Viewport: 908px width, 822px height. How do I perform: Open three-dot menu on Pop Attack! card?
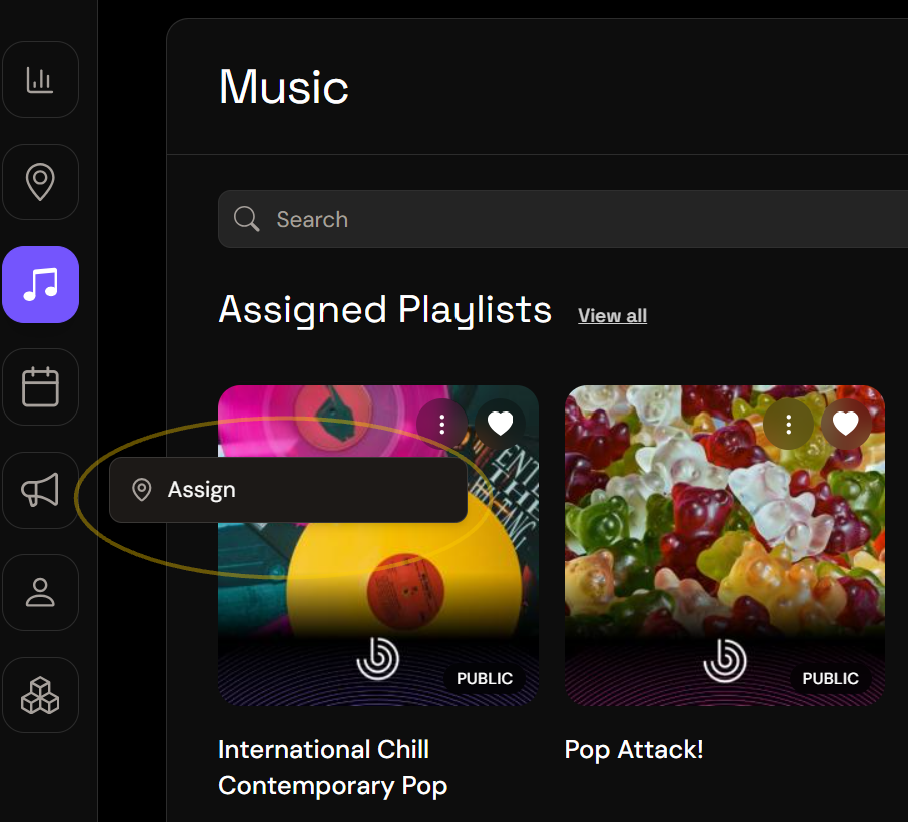point(788,425)
